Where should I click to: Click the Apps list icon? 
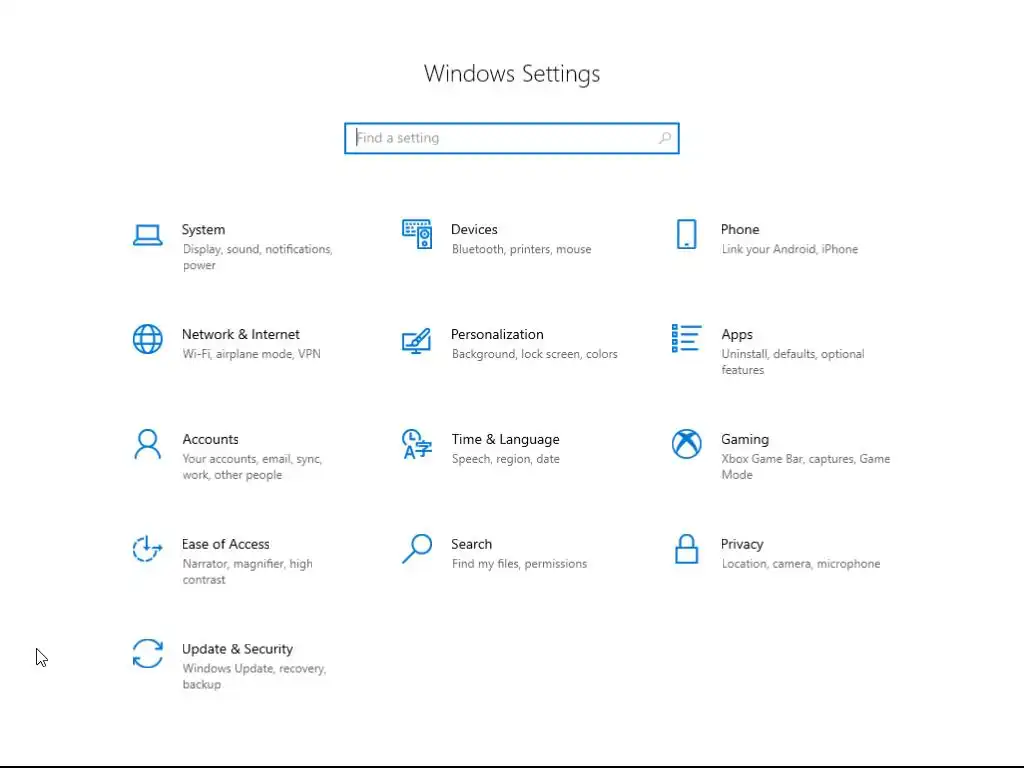point(686,338)
